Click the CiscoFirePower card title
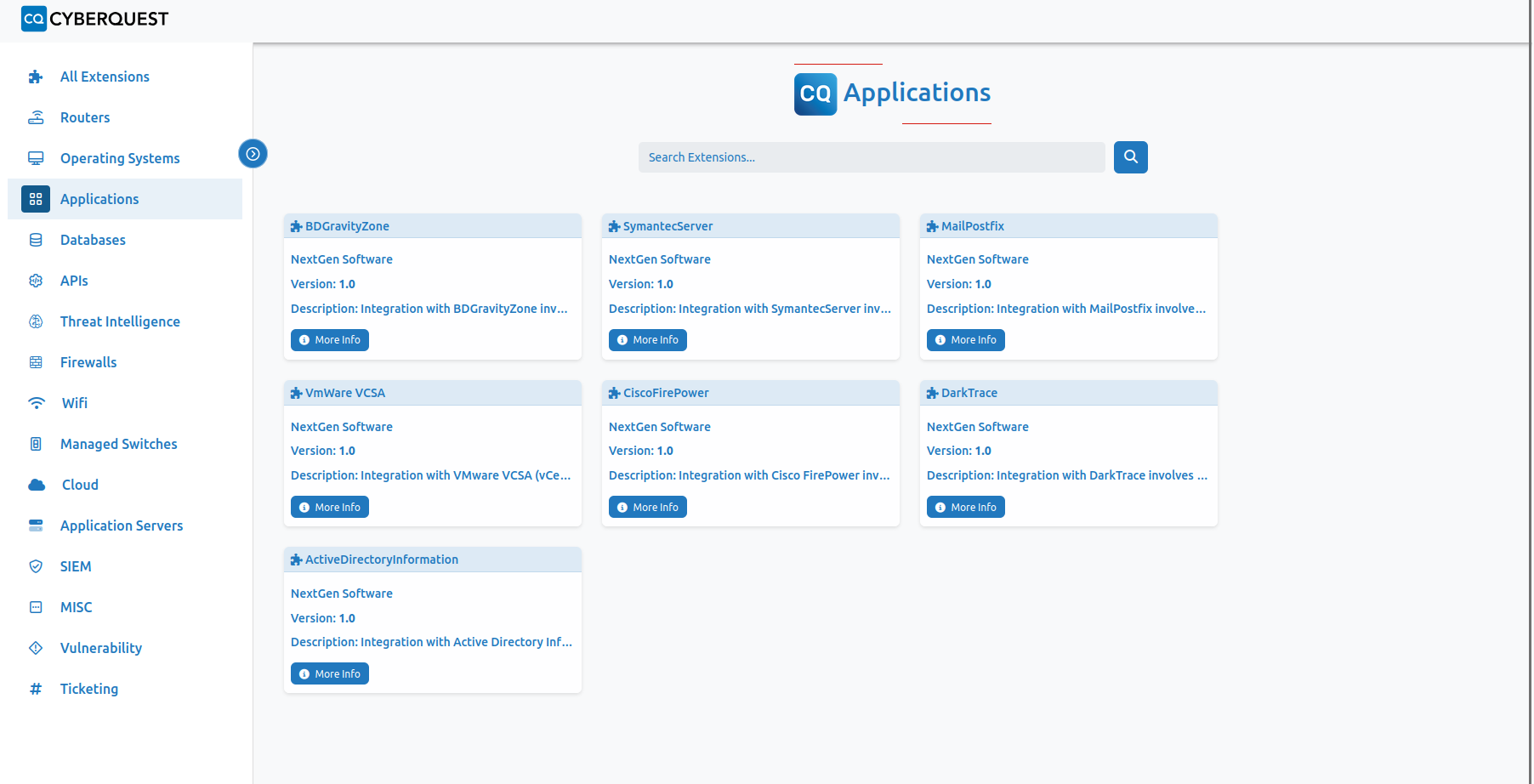 [x=666, y=393]
